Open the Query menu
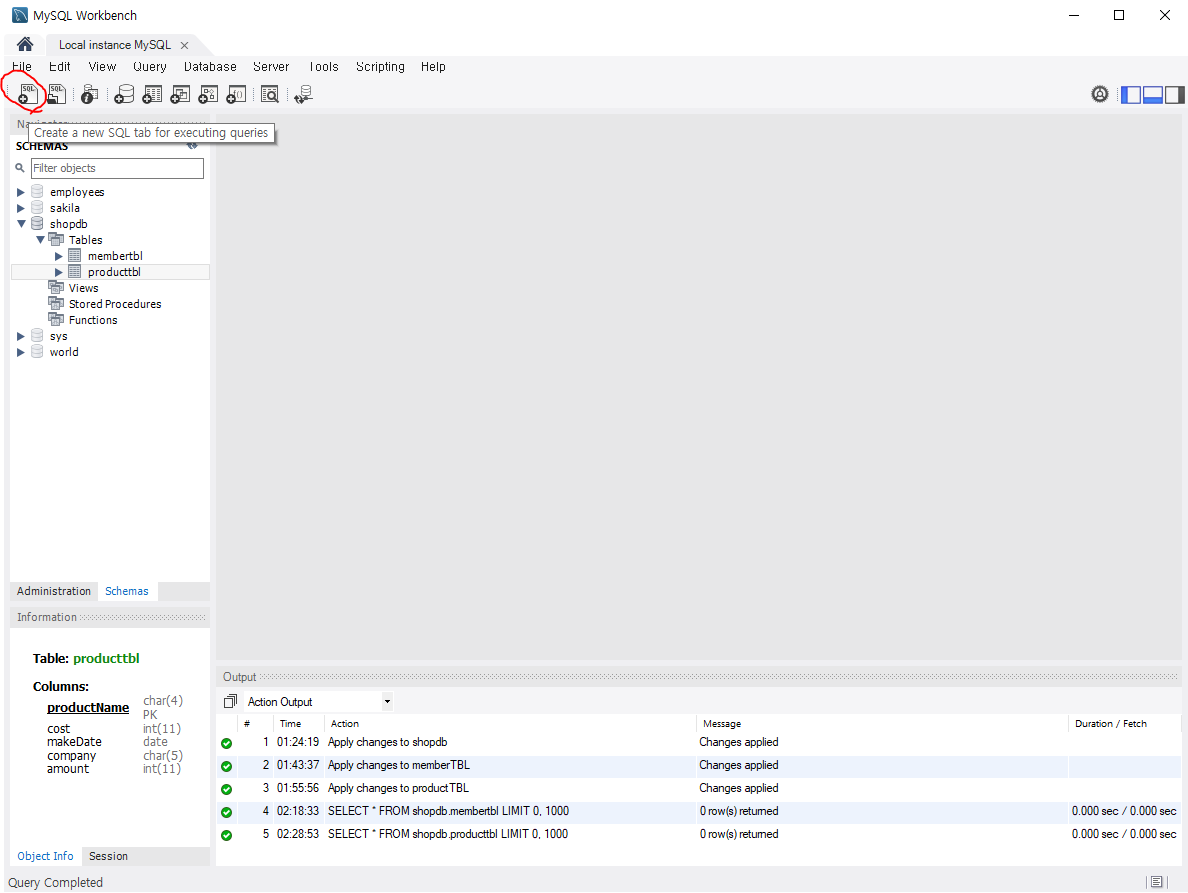1188x893 pixels. point(150,67)
